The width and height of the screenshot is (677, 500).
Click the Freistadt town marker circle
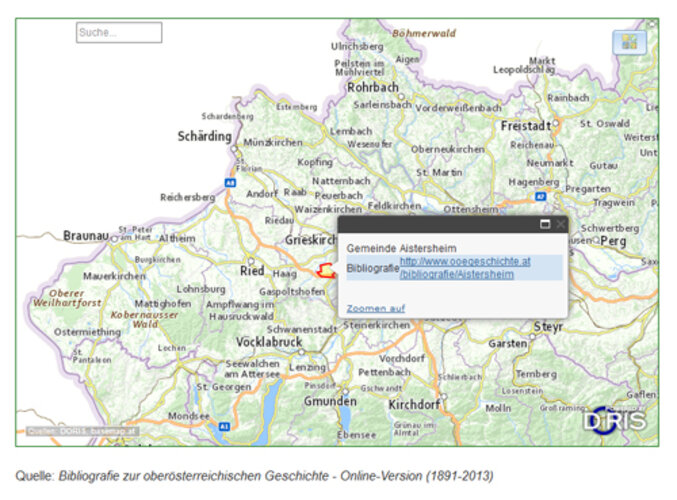pyautogui.click(x=556, y=125)
